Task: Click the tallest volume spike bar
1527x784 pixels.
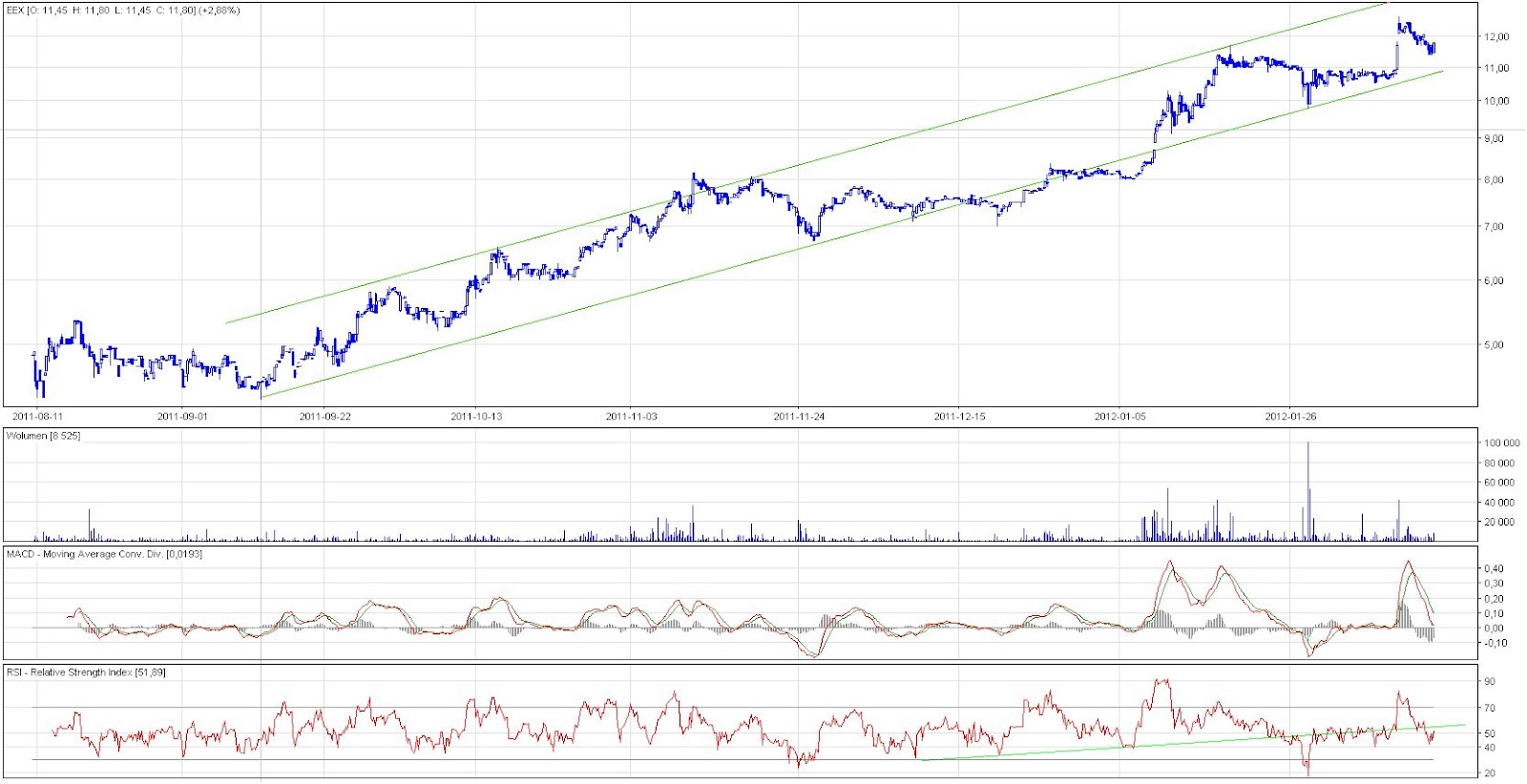Action: [1308, 492]
